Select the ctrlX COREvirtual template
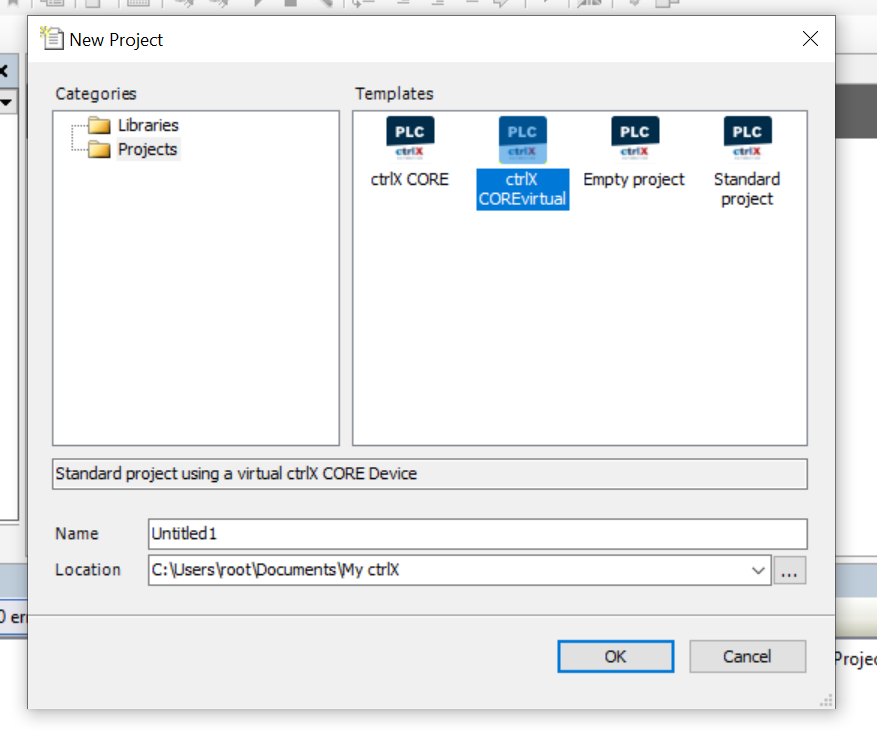The height and width of the screenshot is (746, 877). tap(522, 163)
